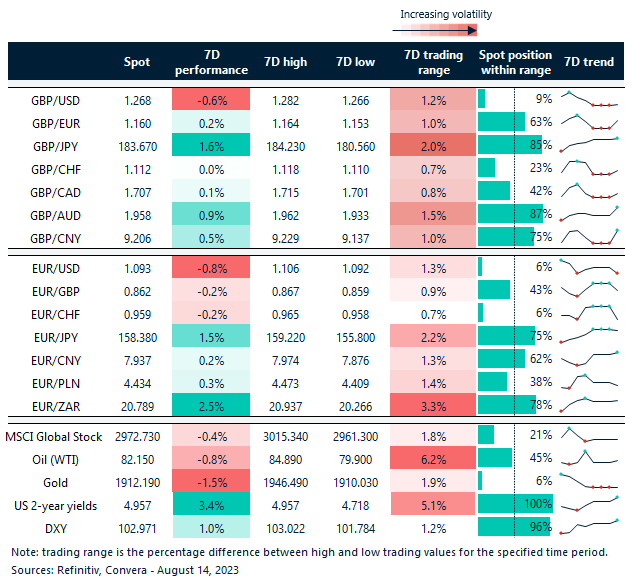Click the GBP/USD 7D trend sparkline
This screenshot has width=633, height=581.
589,99
